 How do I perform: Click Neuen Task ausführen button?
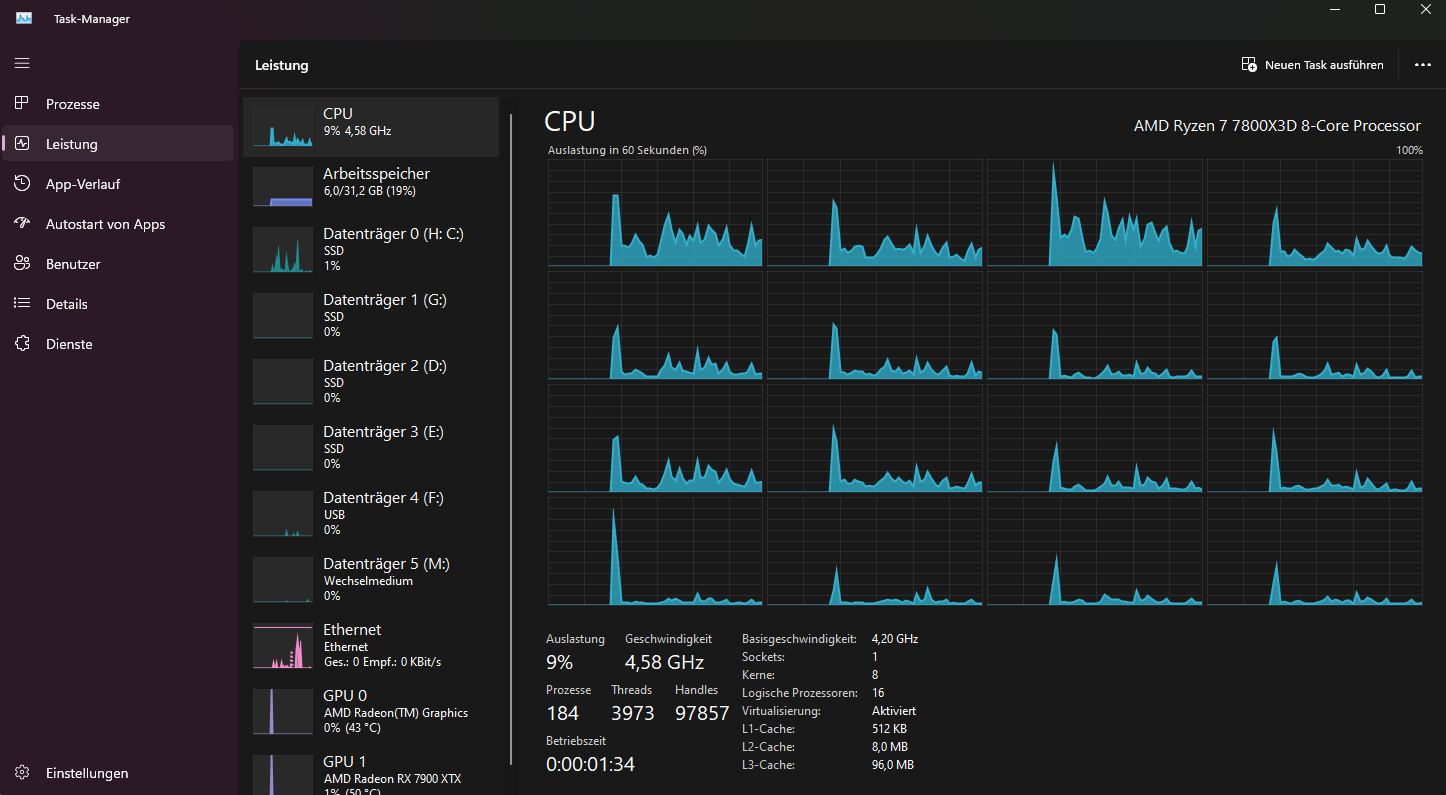[1313, 64]
